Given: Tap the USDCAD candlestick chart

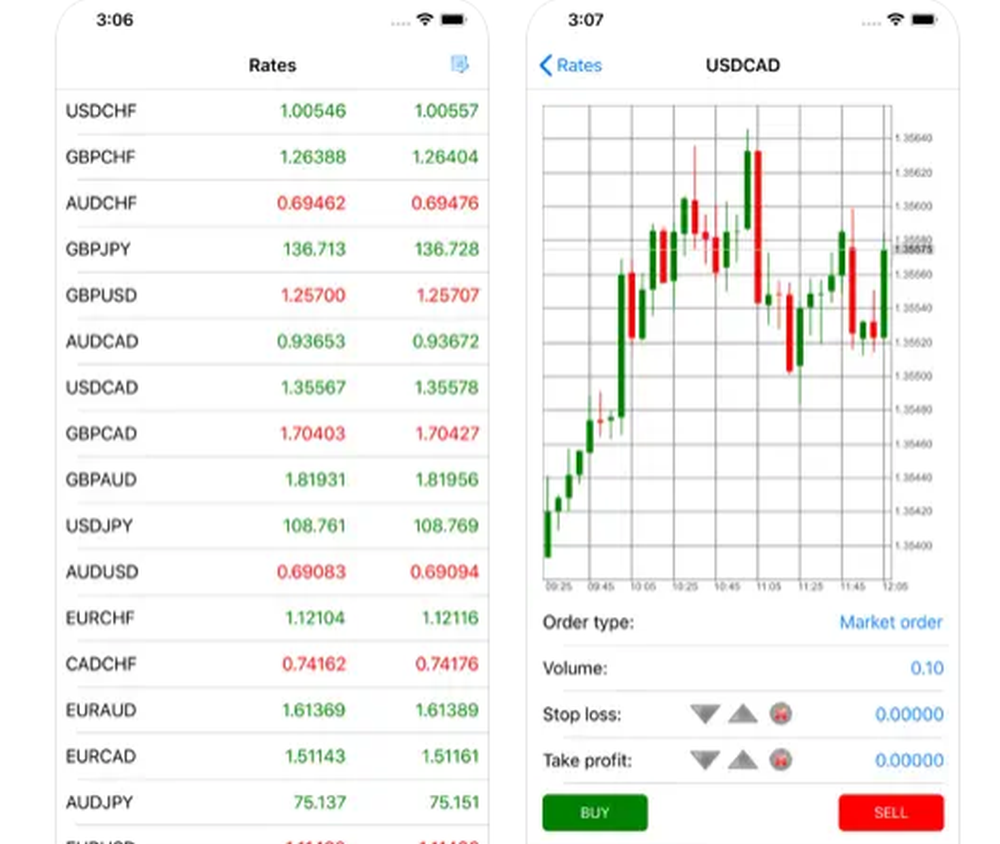Looking at the screenshot, I should click(x=717, y=341).
